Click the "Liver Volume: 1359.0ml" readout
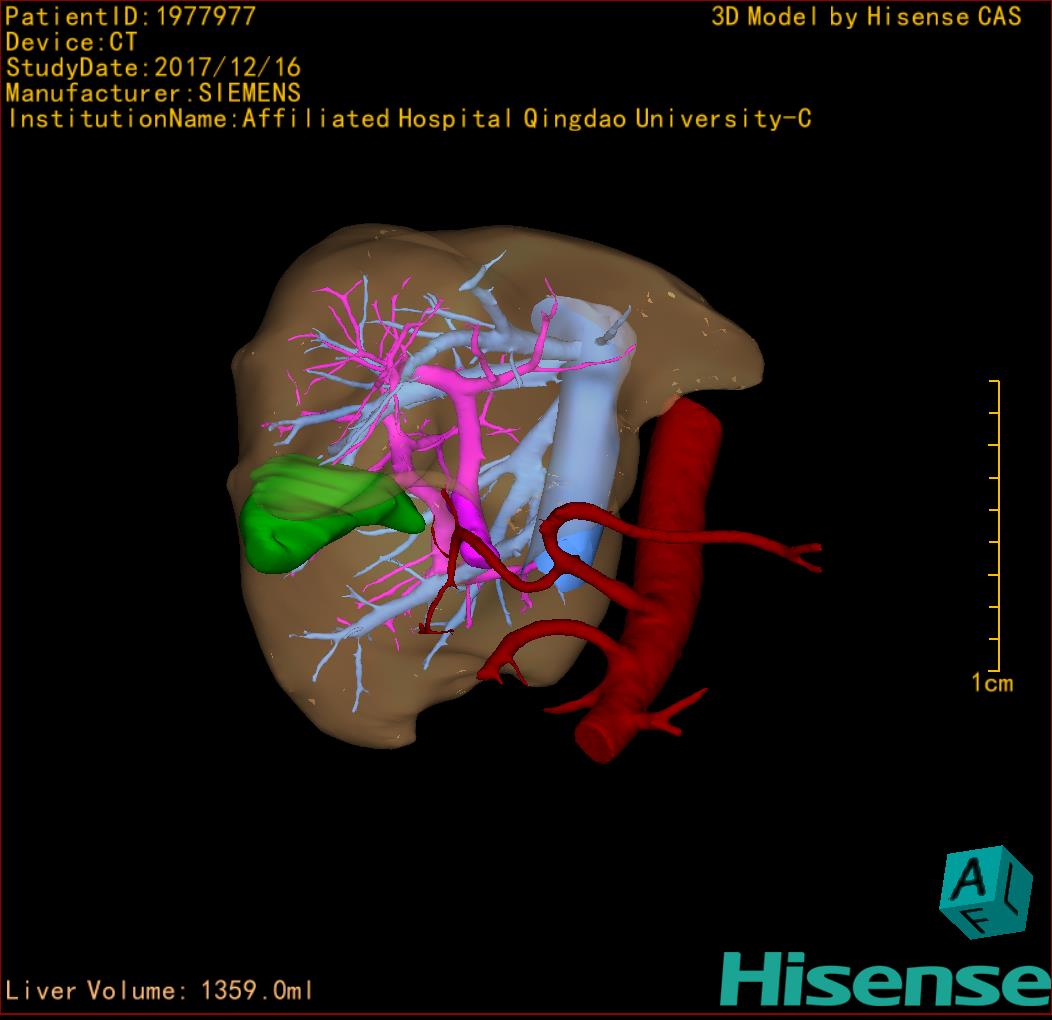This screenshot has width=1052, height=1020. tap(159, 990)
